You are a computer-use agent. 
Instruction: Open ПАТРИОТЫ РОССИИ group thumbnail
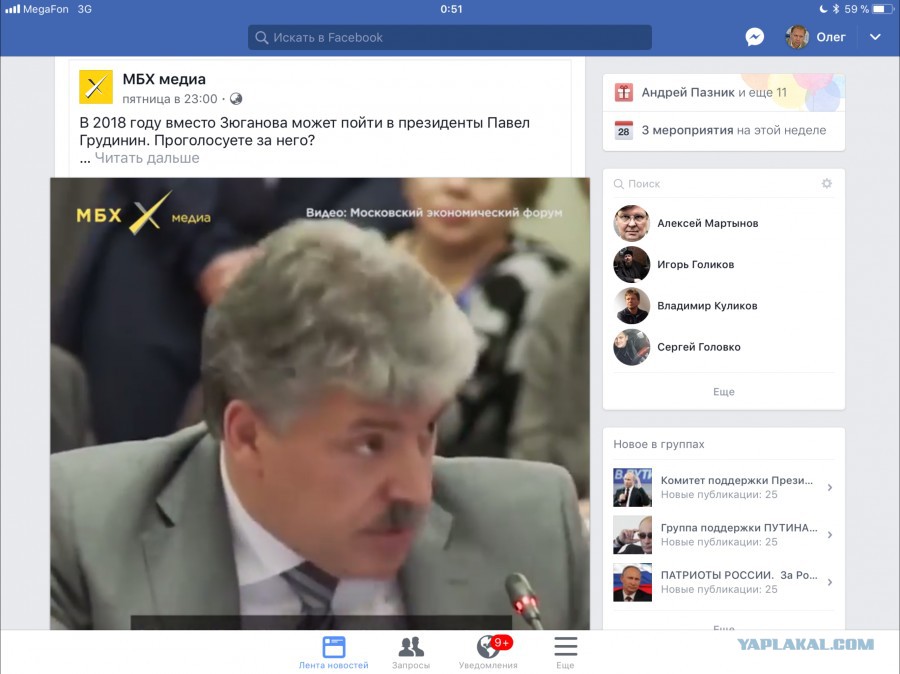pos(633,582)
